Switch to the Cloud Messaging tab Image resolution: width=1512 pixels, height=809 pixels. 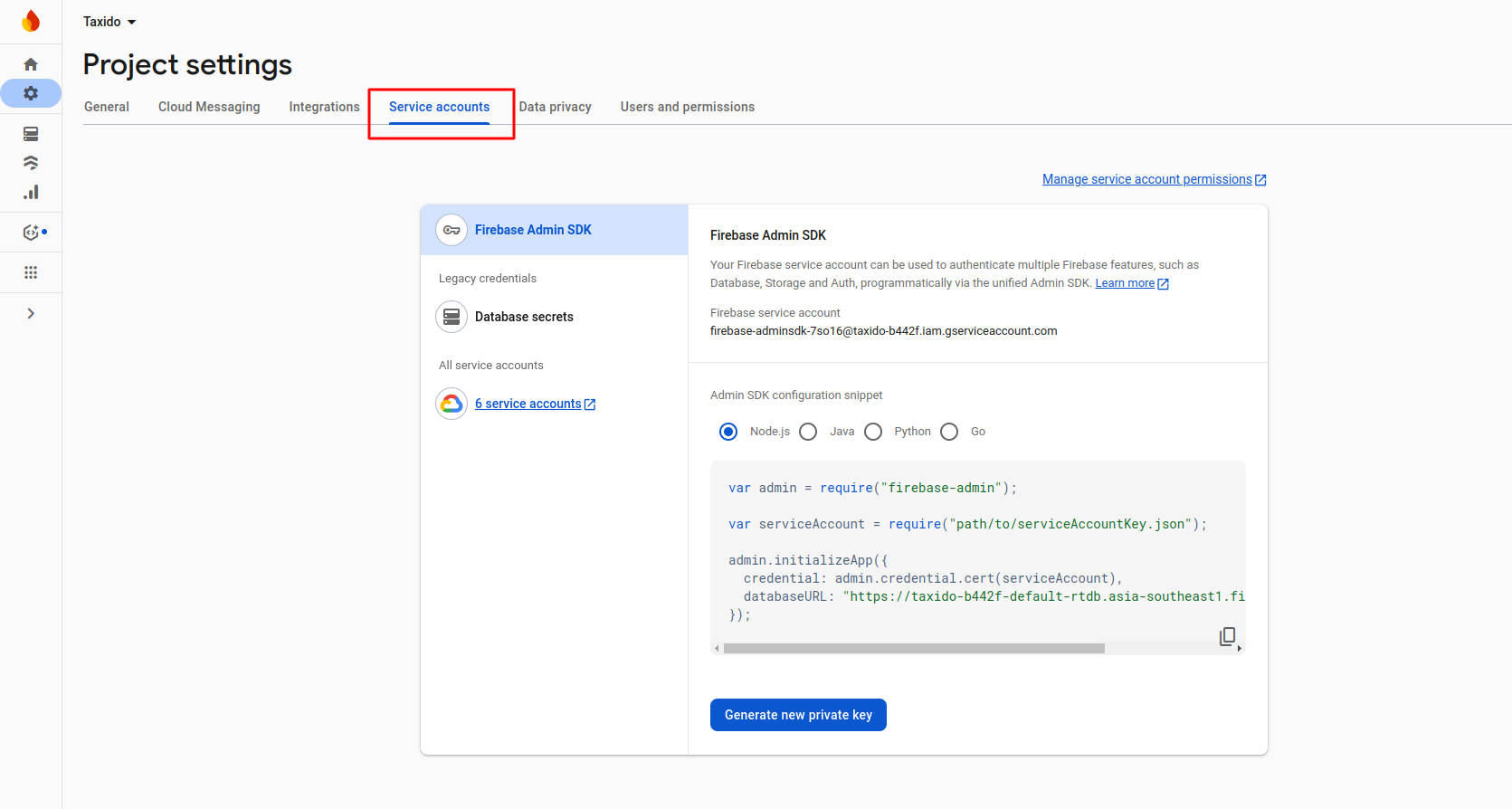pos(209,107)
